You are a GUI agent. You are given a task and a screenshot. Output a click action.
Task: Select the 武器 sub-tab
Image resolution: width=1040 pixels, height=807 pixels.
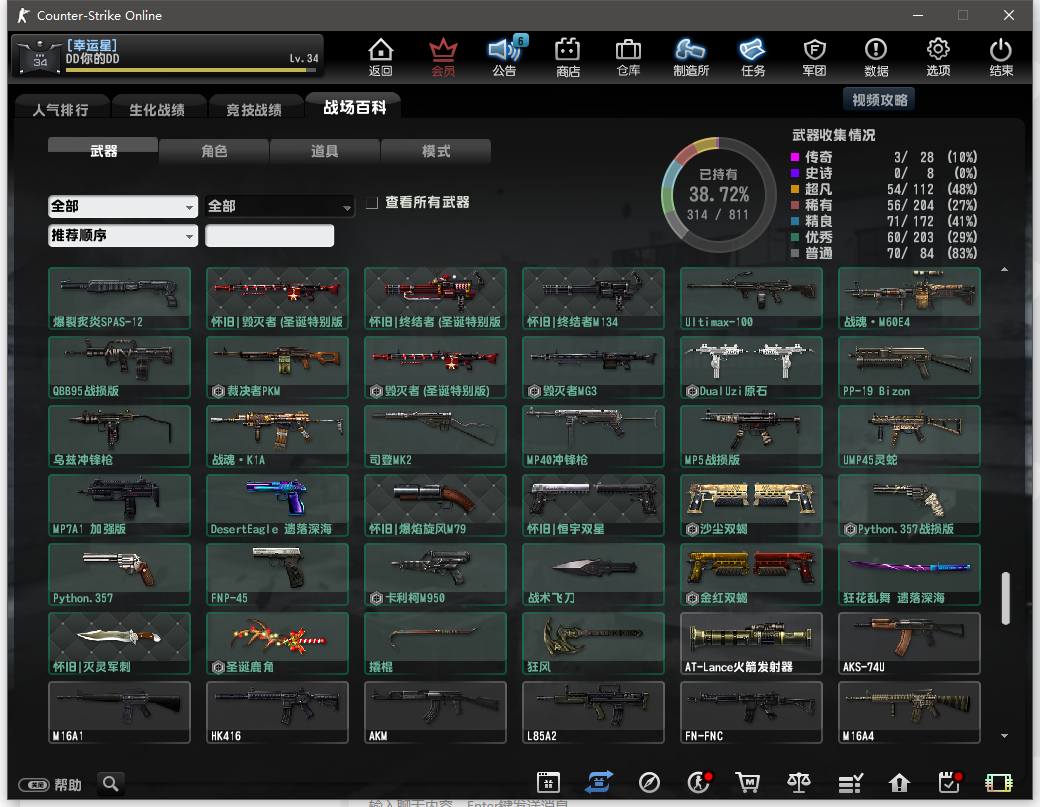pyautogui.click(x=103, y=151)
